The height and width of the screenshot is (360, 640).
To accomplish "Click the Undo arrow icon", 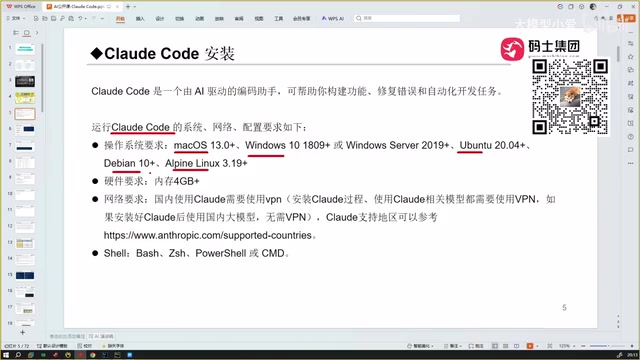I will coord(80,18).
